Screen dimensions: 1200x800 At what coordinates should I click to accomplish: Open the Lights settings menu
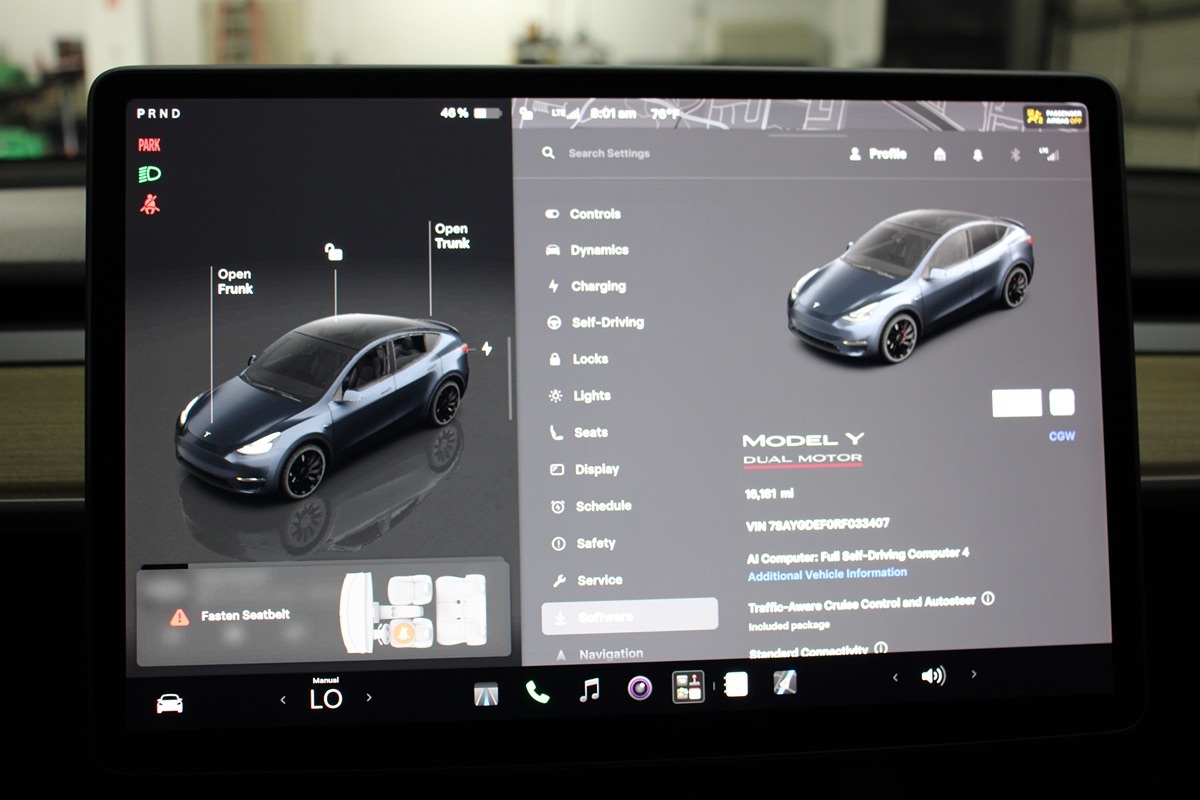(x=580, y=396)
